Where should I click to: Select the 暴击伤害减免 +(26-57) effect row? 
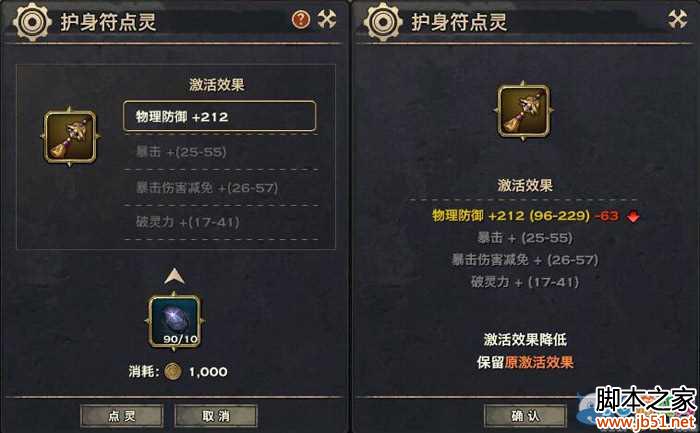pos(221,187)
